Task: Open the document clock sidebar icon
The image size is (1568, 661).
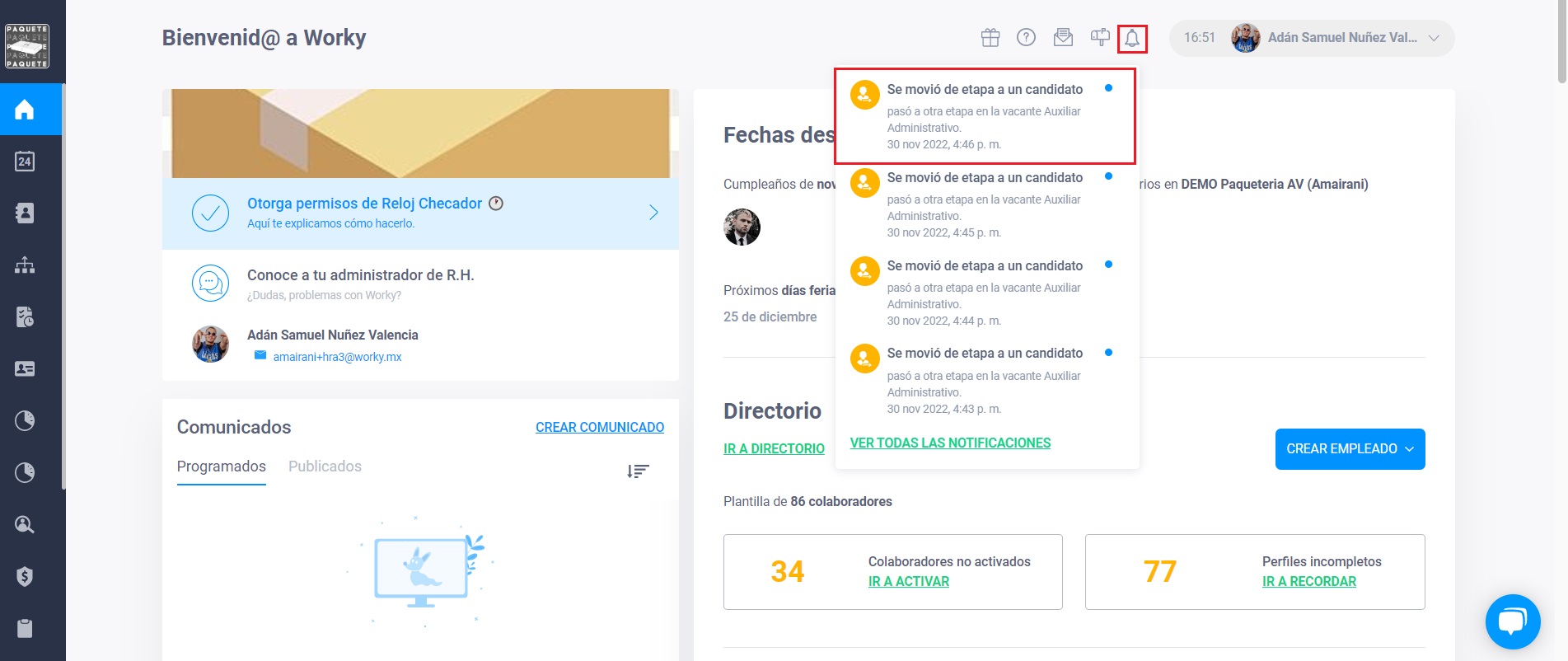Action: [25, 317]
